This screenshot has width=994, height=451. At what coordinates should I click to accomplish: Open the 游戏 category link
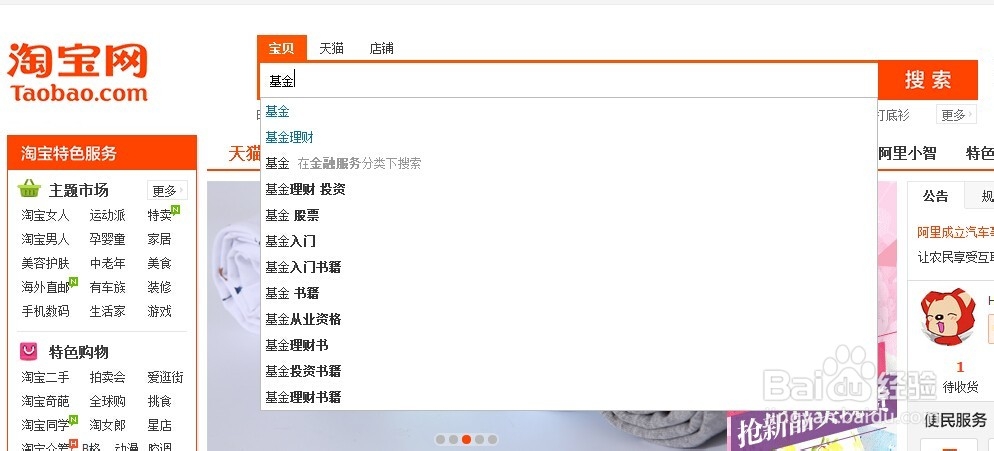point(160,311)
